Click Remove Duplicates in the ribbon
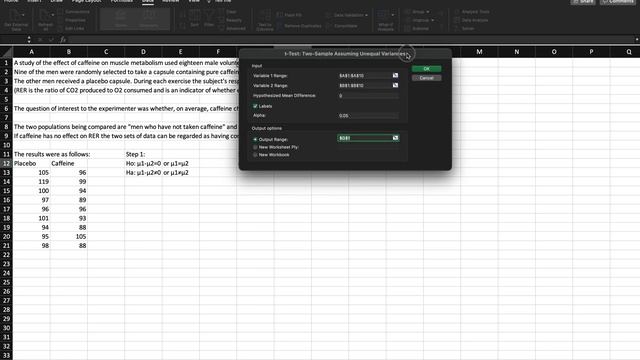640x360 pixels. (x=299, y=26)
